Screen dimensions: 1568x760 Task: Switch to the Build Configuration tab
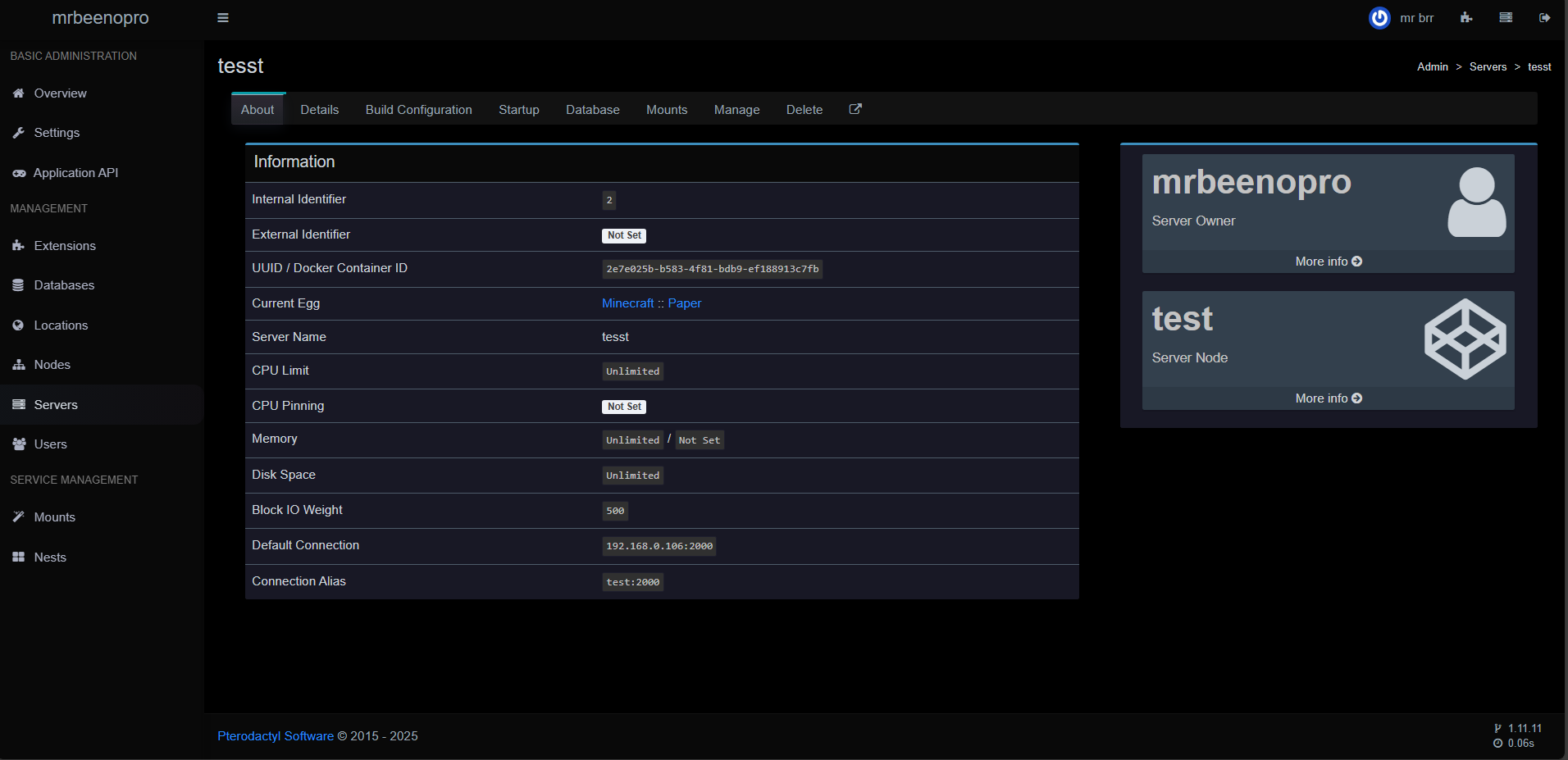(418, 110)
